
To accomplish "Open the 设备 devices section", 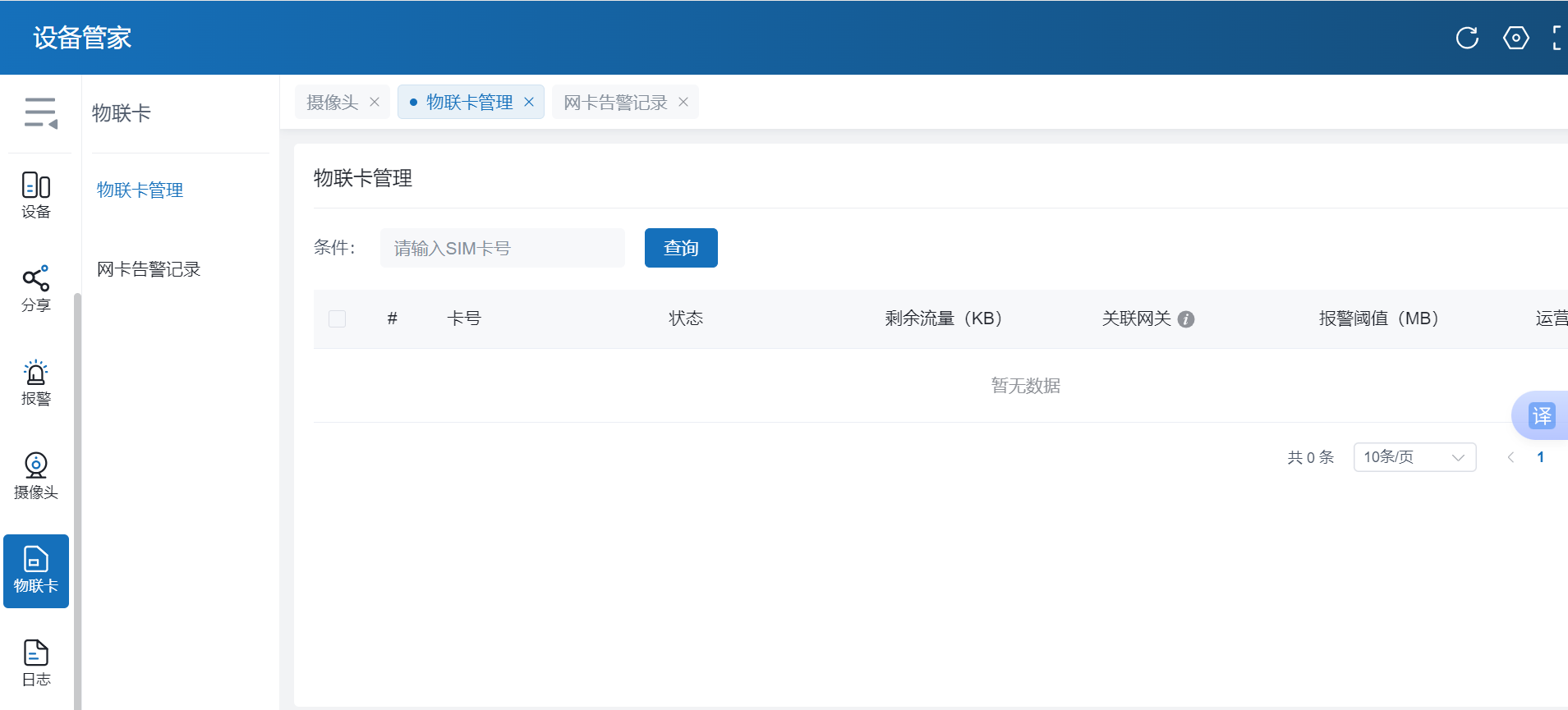I will pyautogui.click(x=36, y=195).
